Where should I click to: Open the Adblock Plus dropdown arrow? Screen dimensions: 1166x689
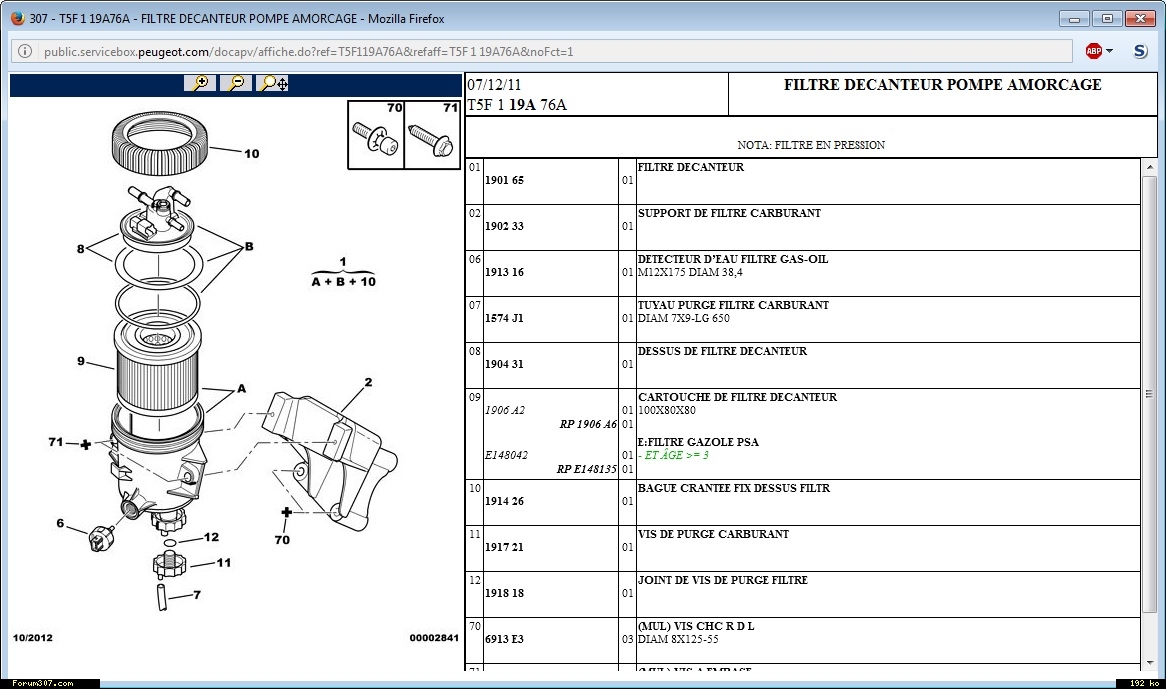[x=1110, y=51]
